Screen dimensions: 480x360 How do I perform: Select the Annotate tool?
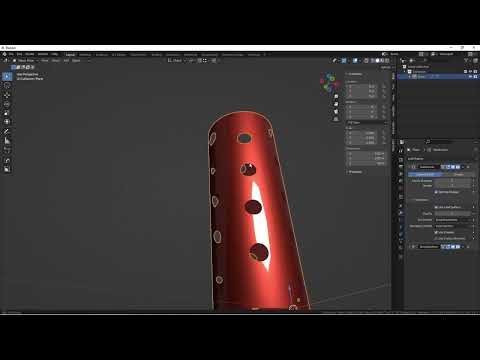pos(7,131)
